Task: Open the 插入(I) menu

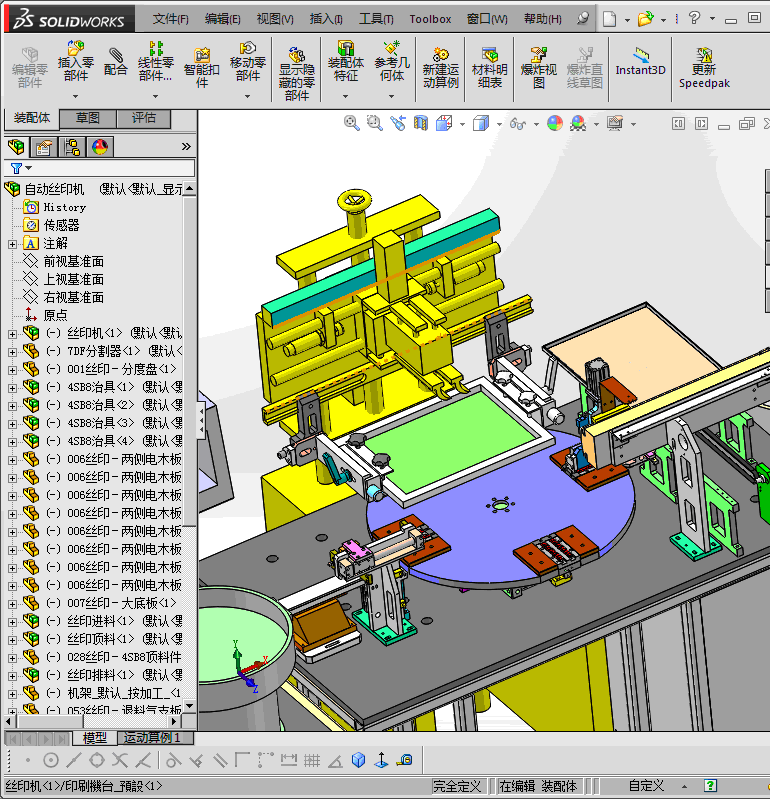Action: 326,19
